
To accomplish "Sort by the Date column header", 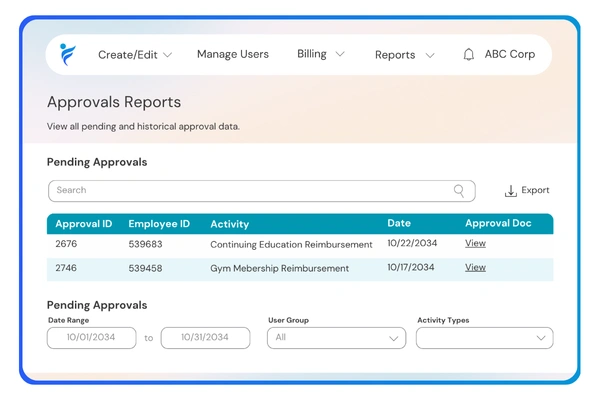I will click(x=399, y=223).
